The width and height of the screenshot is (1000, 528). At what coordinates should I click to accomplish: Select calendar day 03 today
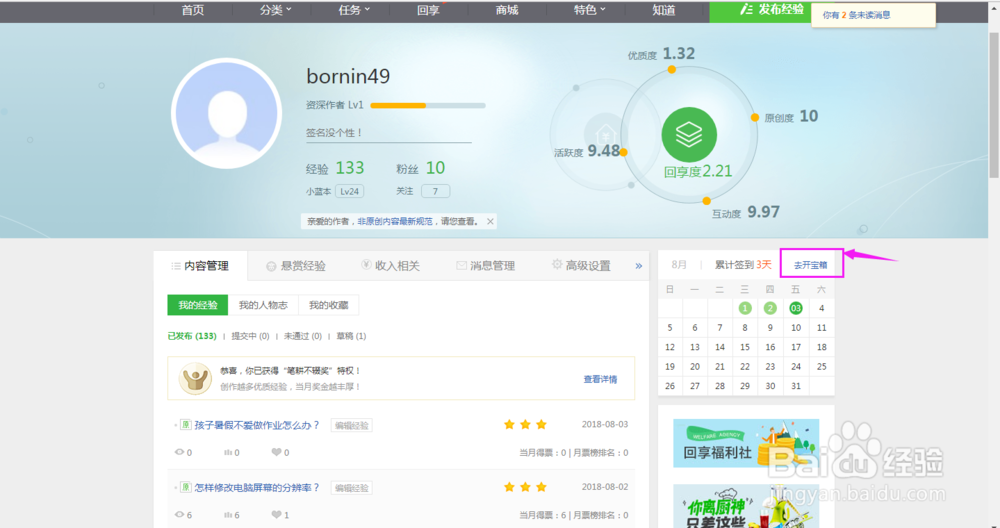coord(796,309)
